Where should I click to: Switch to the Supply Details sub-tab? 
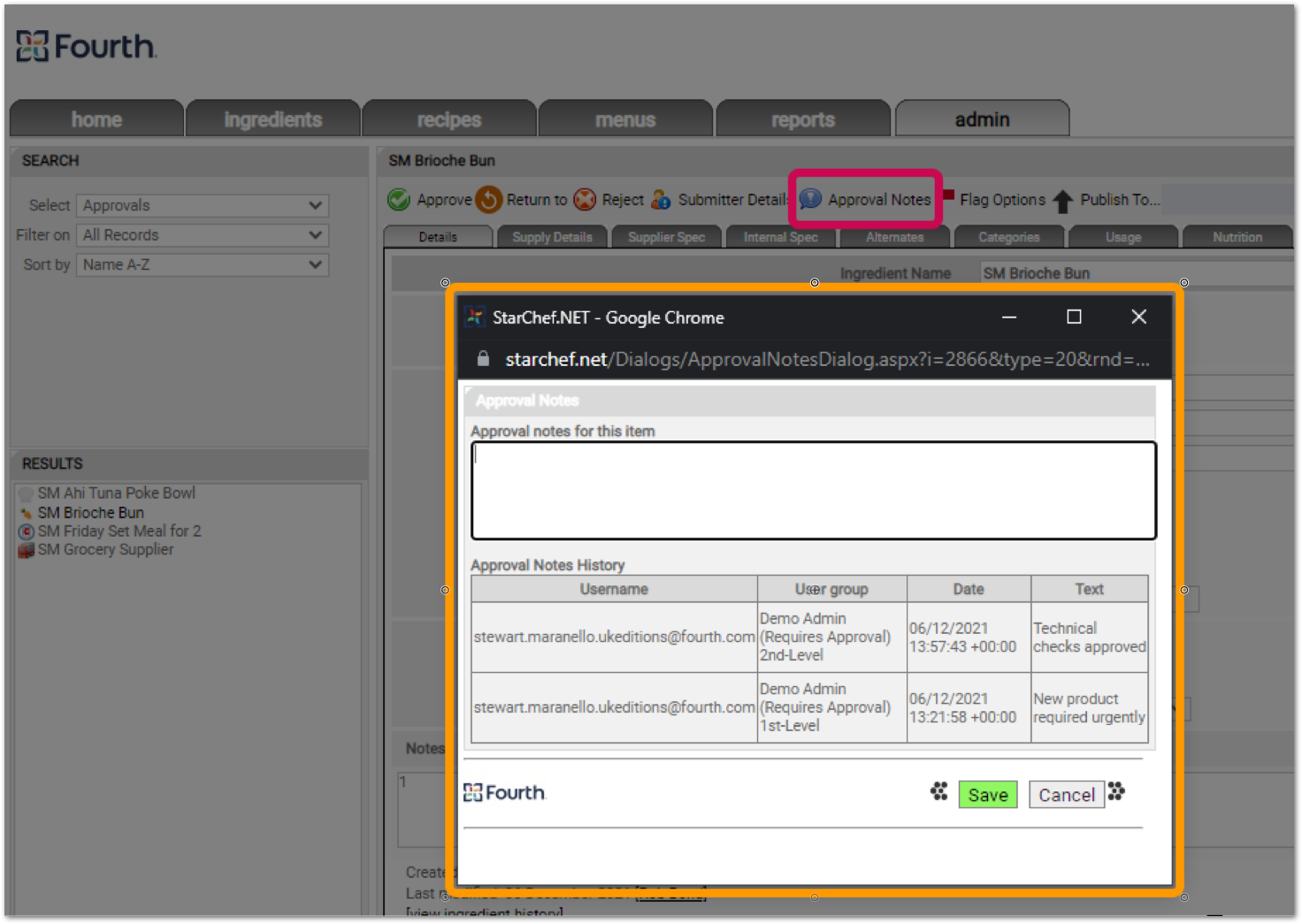tap(552, 237)
